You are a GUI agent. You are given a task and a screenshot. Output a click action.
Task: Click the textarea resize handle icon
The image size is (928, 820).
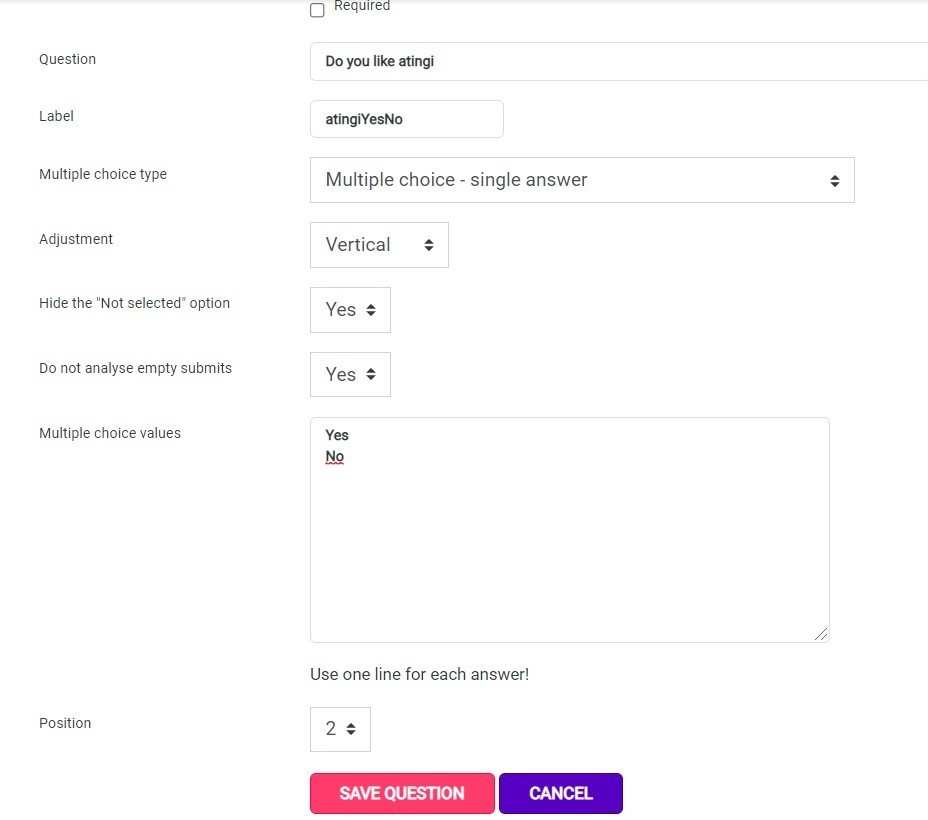click(820, 634)
